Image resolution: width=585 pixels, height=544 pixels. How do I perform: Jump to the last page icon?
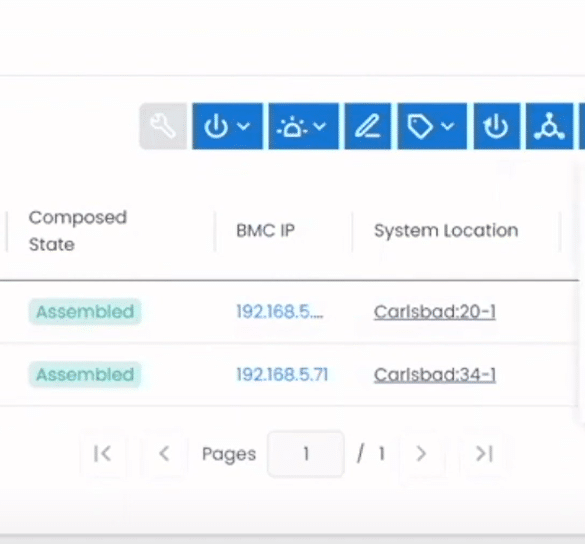[x=484, y=454]
